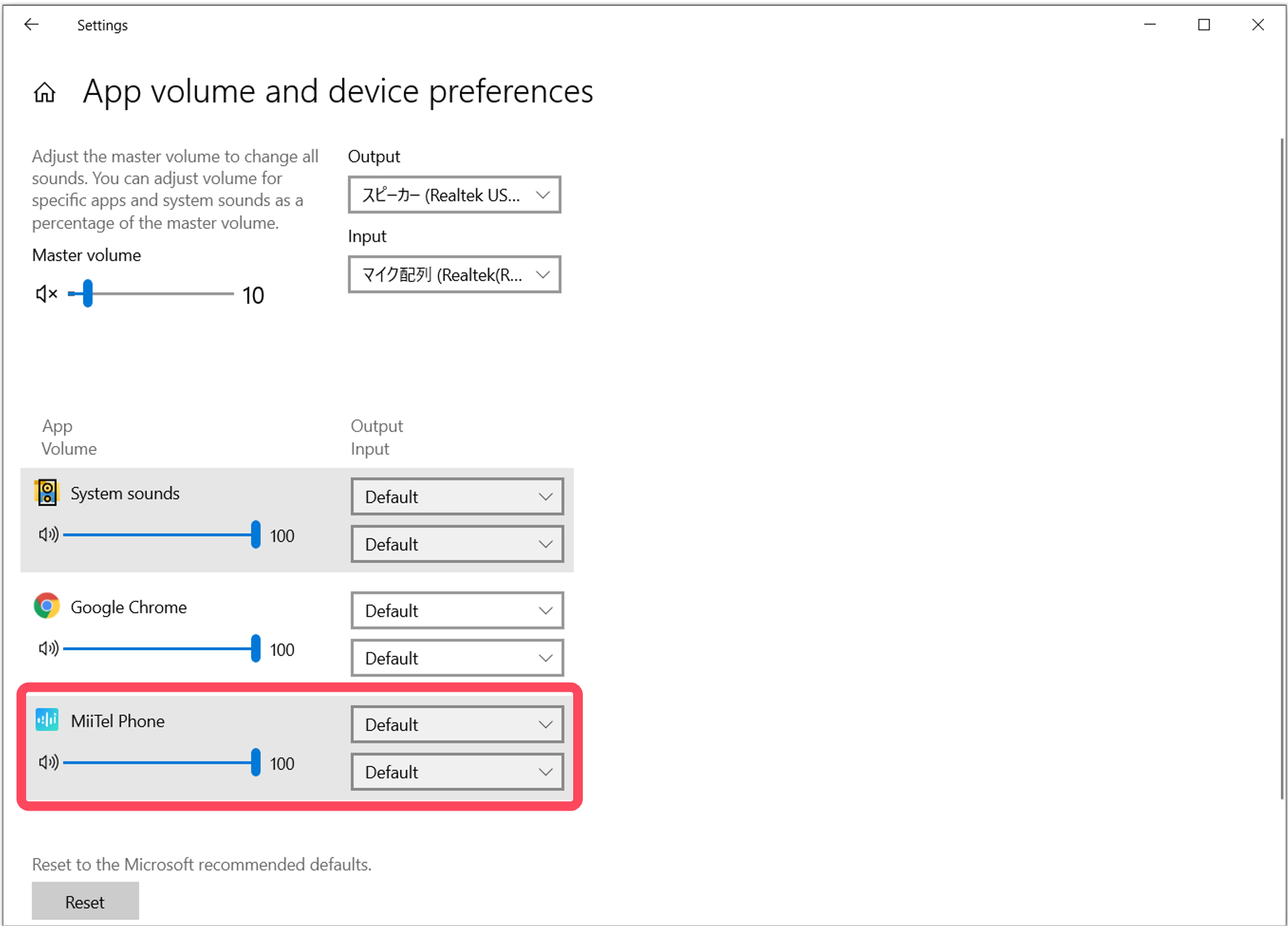Click the page title 'App volume and device preferences'

338,91
